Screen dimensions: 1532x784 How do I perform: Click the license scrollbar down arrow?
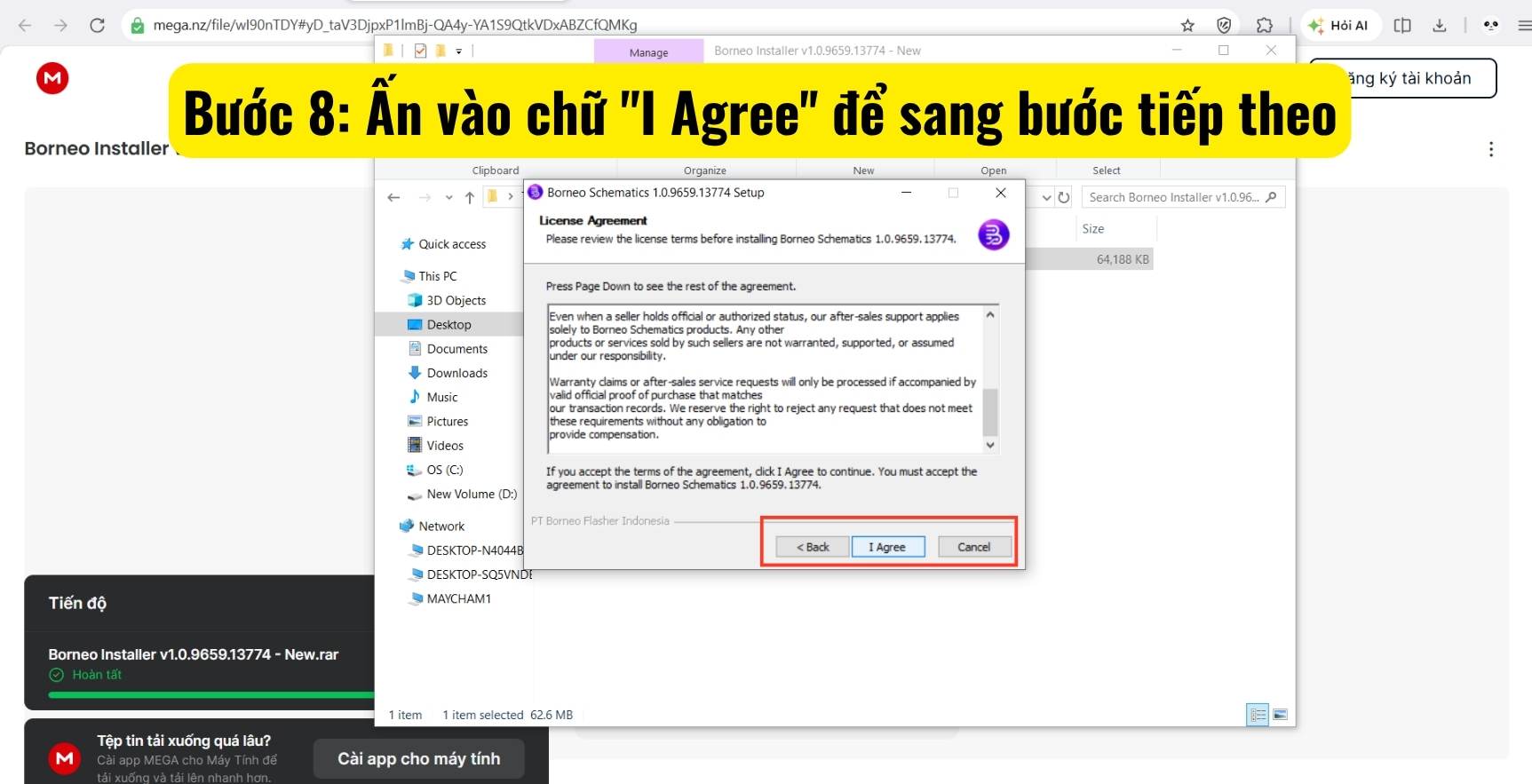[x=990, y=445]
